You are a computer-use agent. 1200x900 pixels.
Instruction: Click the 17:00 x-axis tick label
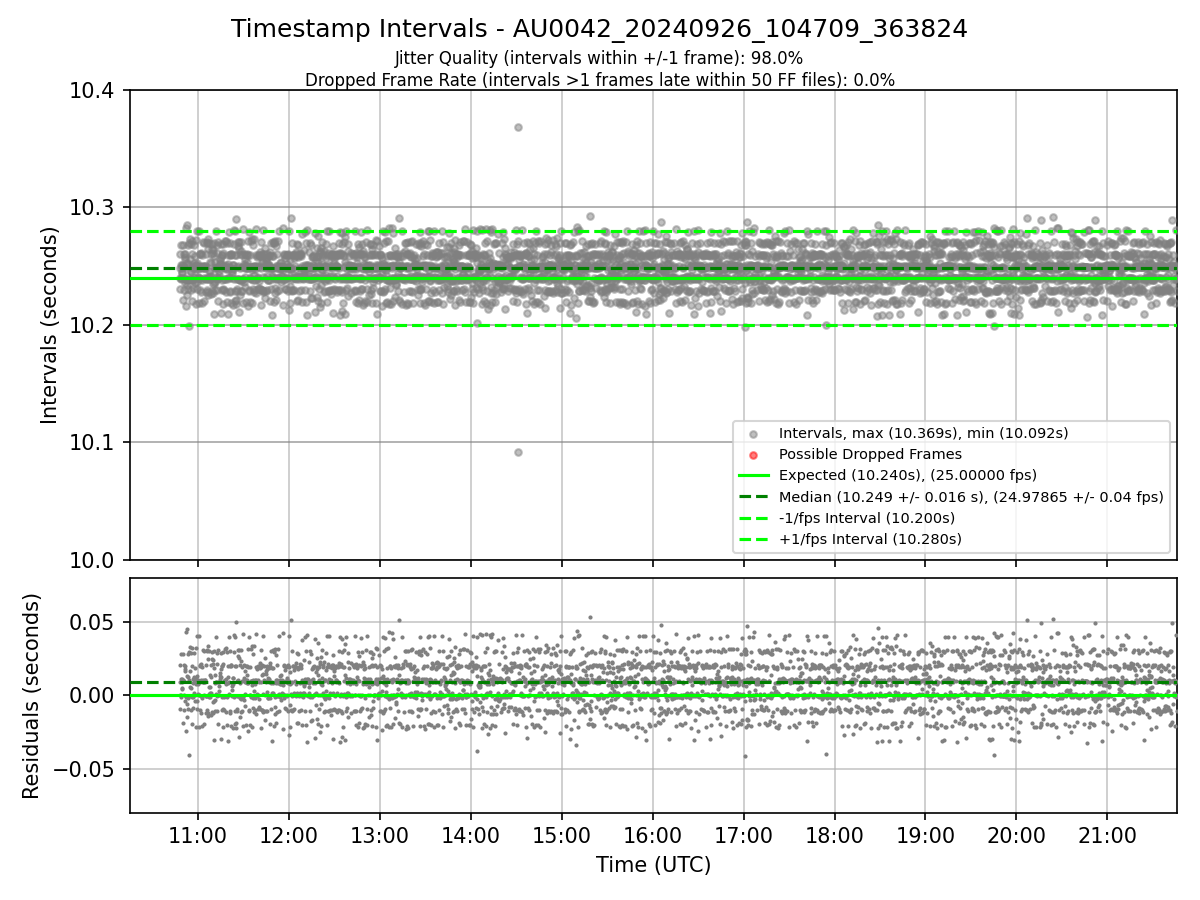point(743,834)
